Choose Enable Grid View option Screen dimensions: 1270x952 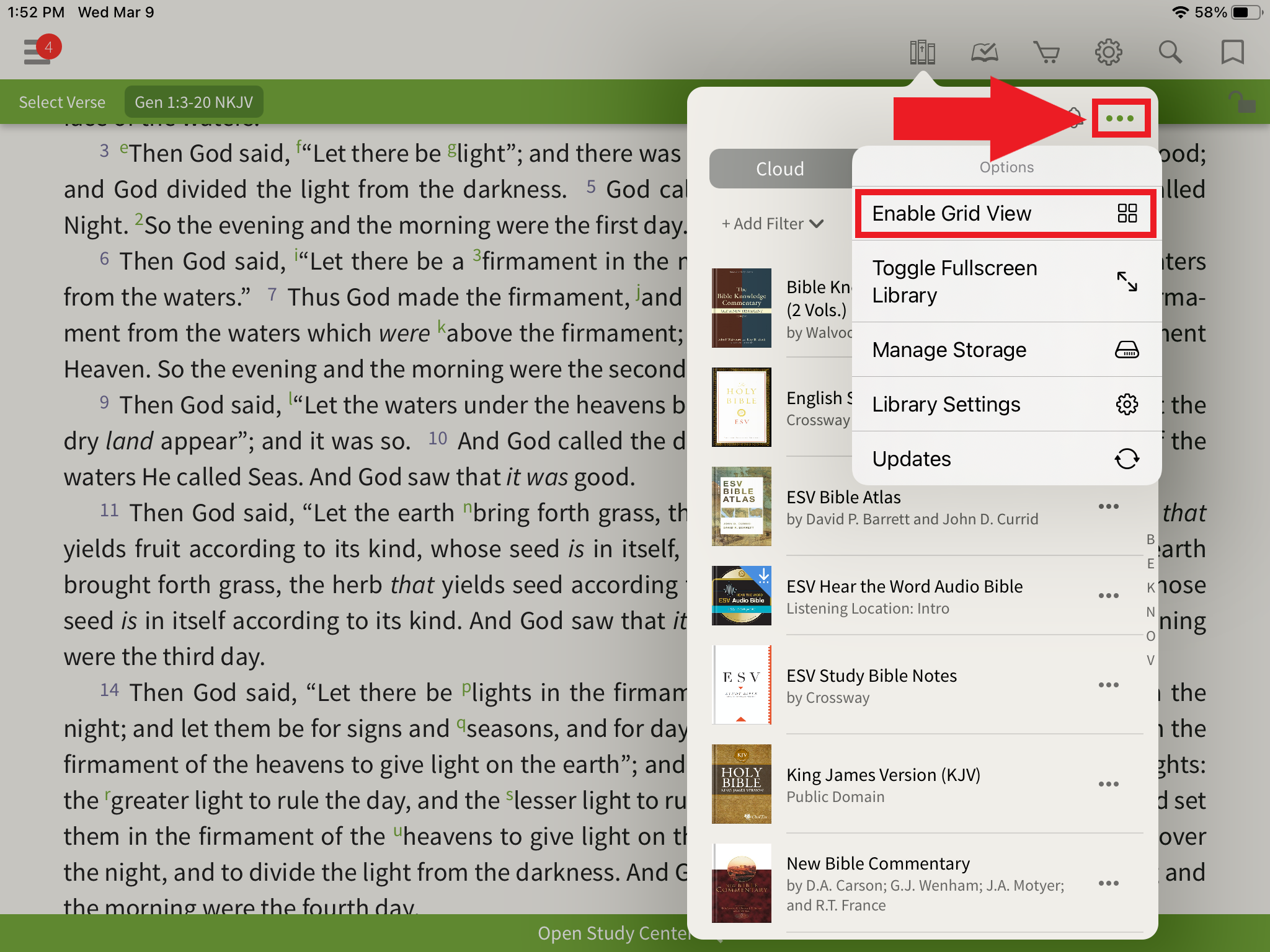(1006, 213)
